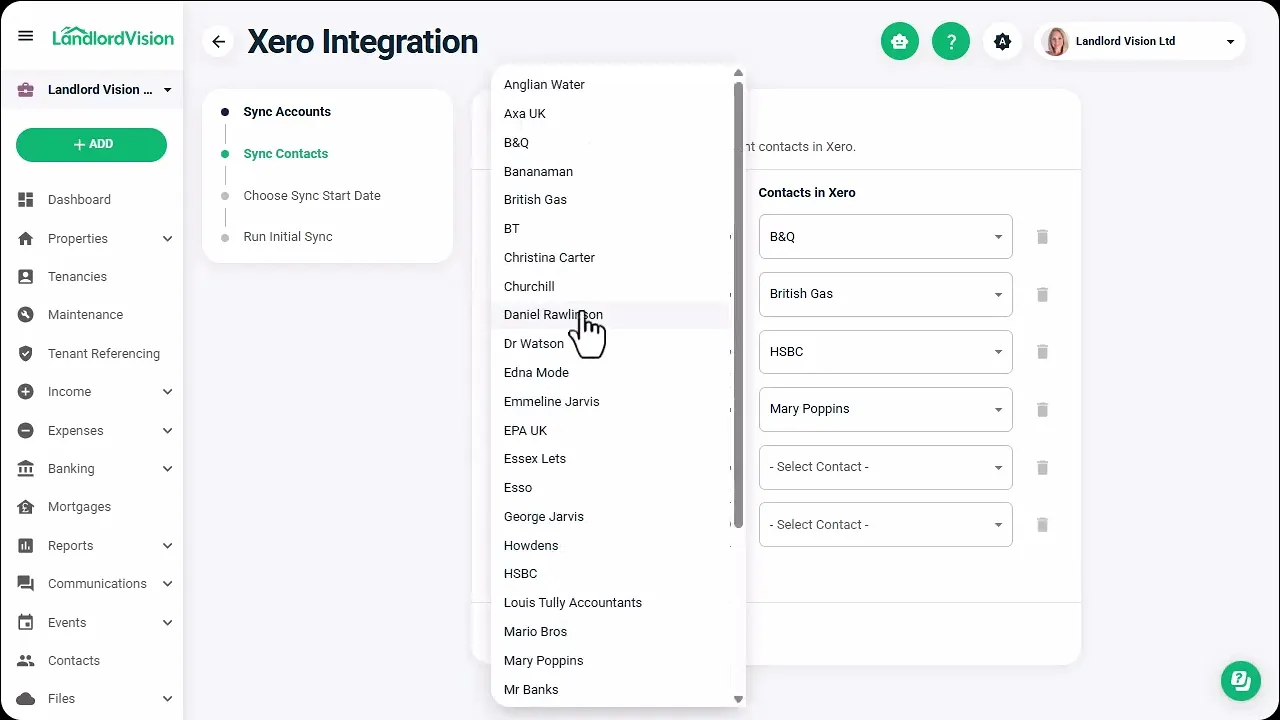This screenshot has height=720, width=1280.
Task: Click the list scrollbar down arrow
Action: [739, 700]
